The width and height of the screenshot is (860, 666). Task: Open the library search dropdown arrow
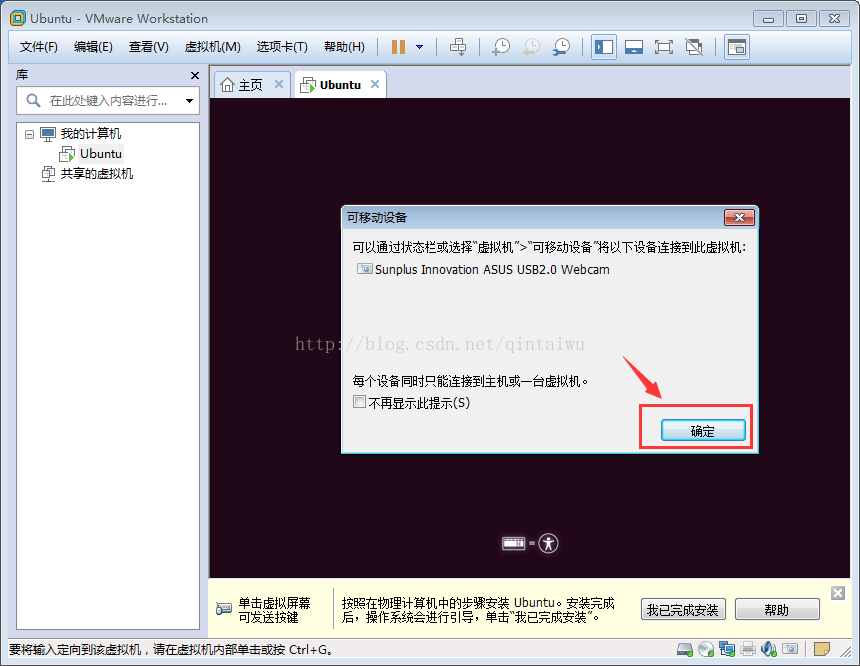tap(189, 101)
